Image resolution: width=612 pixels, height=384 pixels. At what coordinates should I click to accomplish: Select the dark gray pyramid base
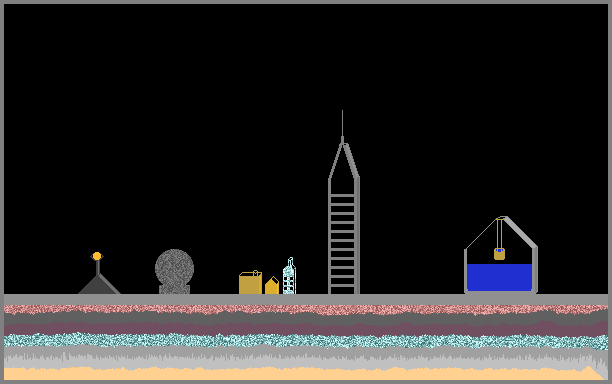click(x=99, y=284)
